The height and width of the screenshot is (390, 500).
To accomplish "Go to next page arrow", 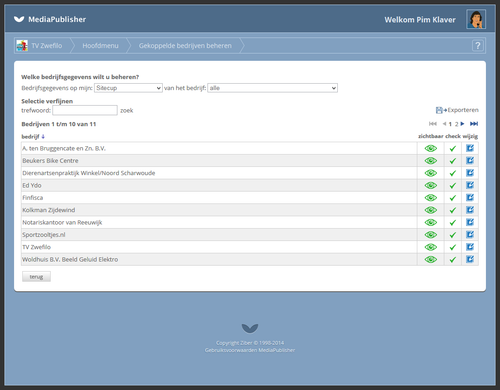I will (x=462, y=124).
